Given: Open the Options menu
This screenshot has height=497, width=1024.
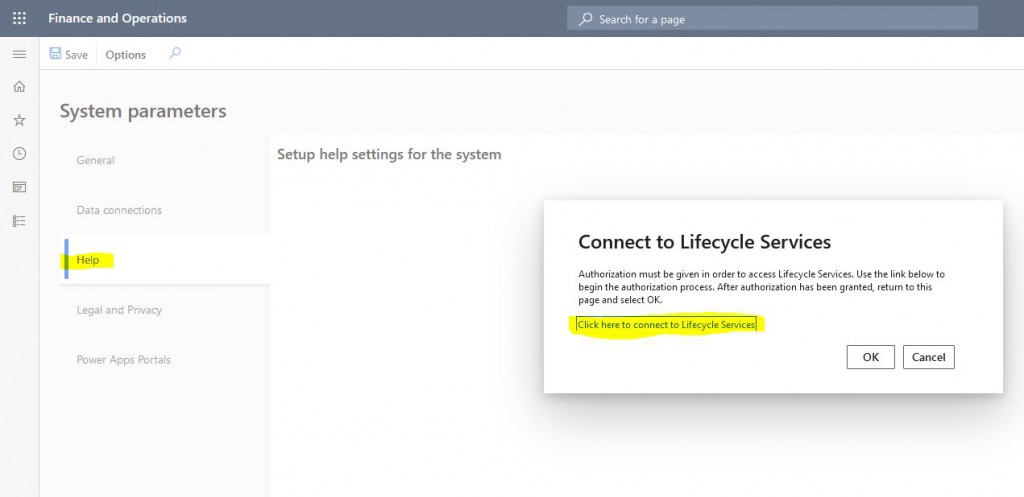Looking at the screenshot, I should pyautogui.click(x=125, y=55).
